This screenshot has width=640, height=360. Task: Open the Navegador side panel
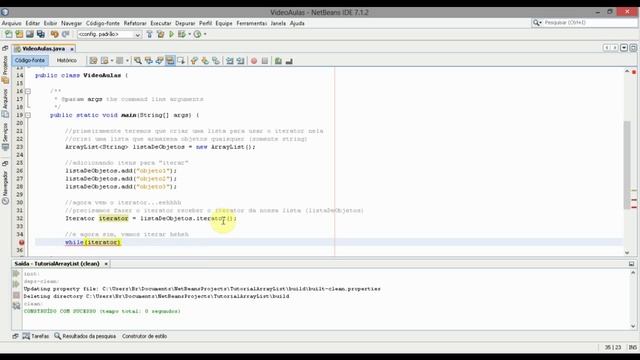click(x=5, y=187)
